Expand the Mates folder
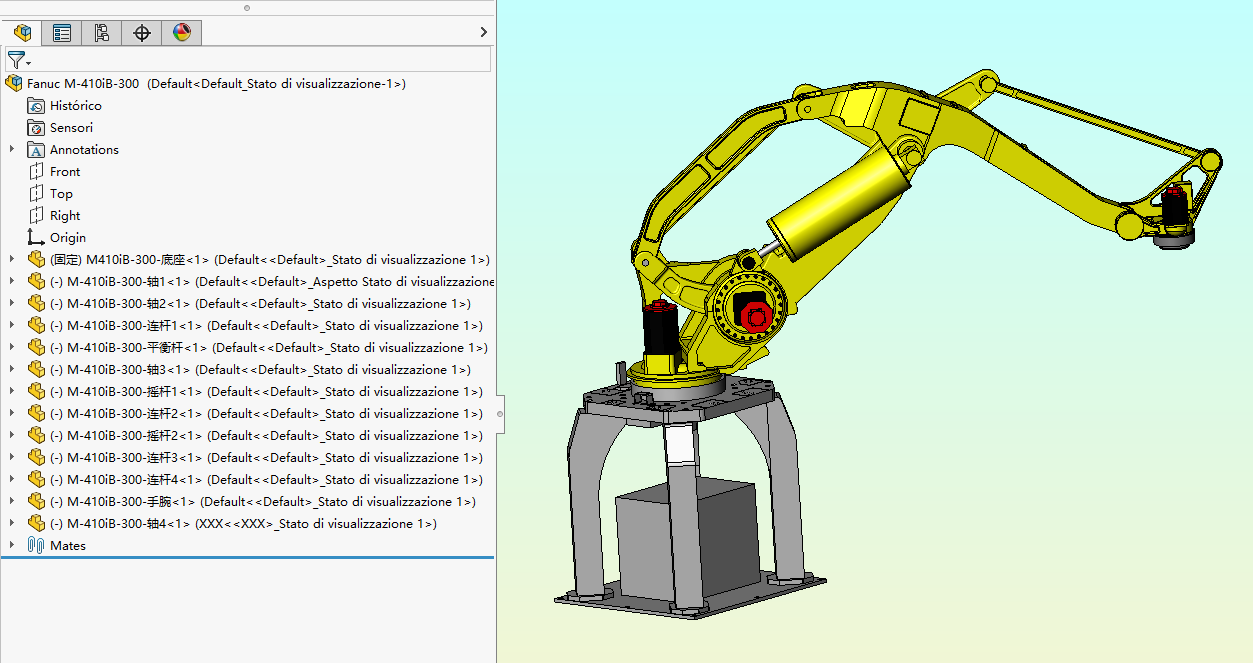 pyautogui.click(x=12, y=545)
